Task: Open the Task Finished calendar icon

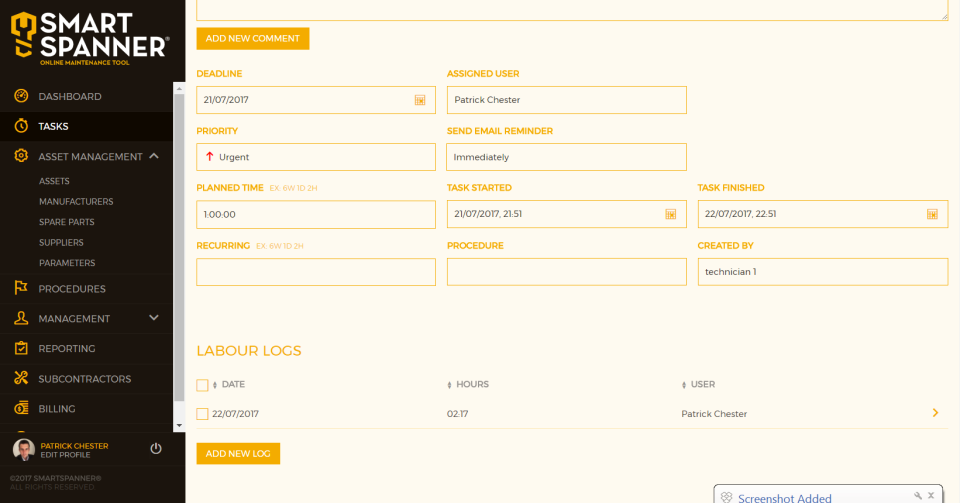Action: click(932, 214)
